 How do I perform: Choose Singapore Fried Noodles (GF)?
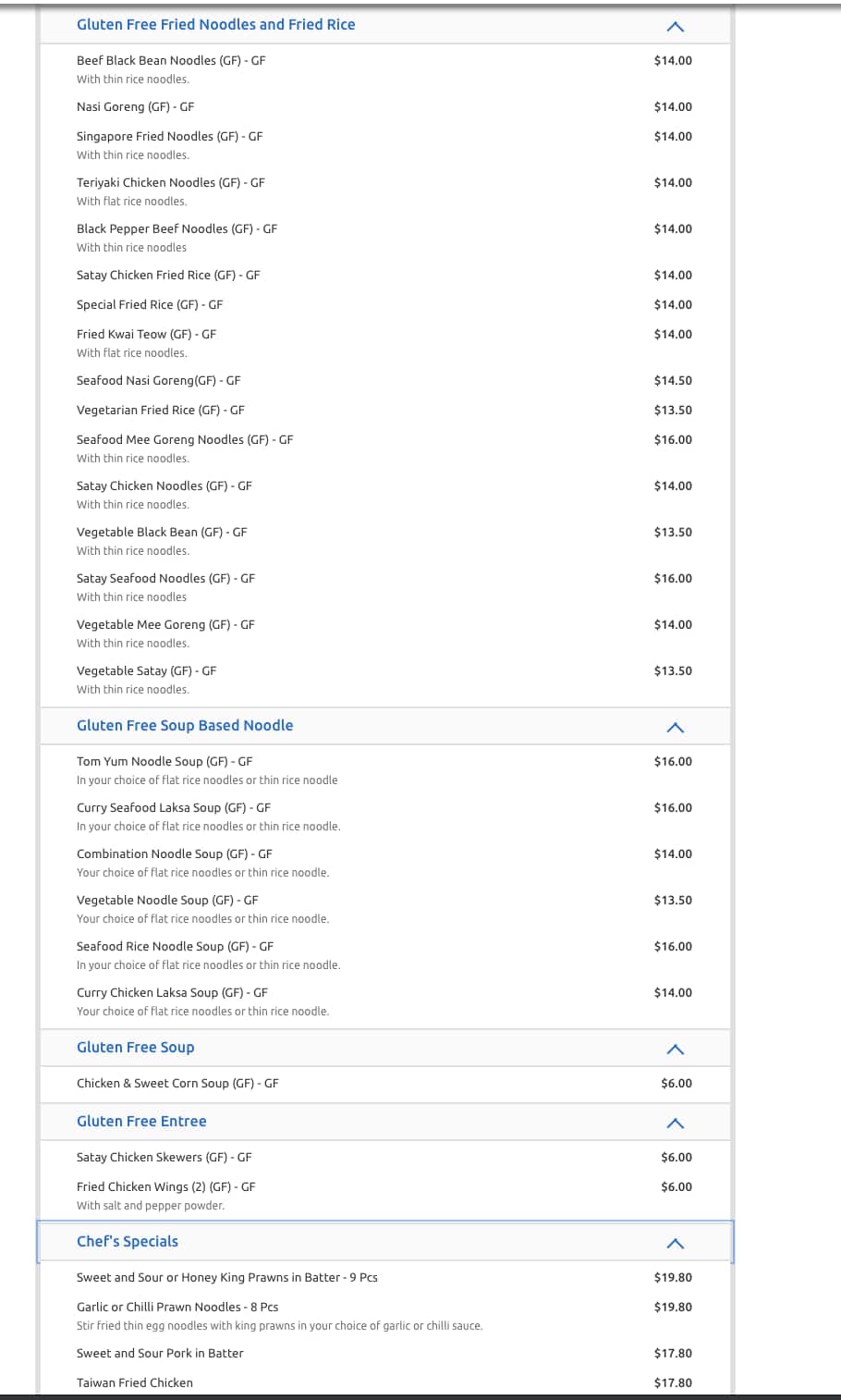[169, 137]
